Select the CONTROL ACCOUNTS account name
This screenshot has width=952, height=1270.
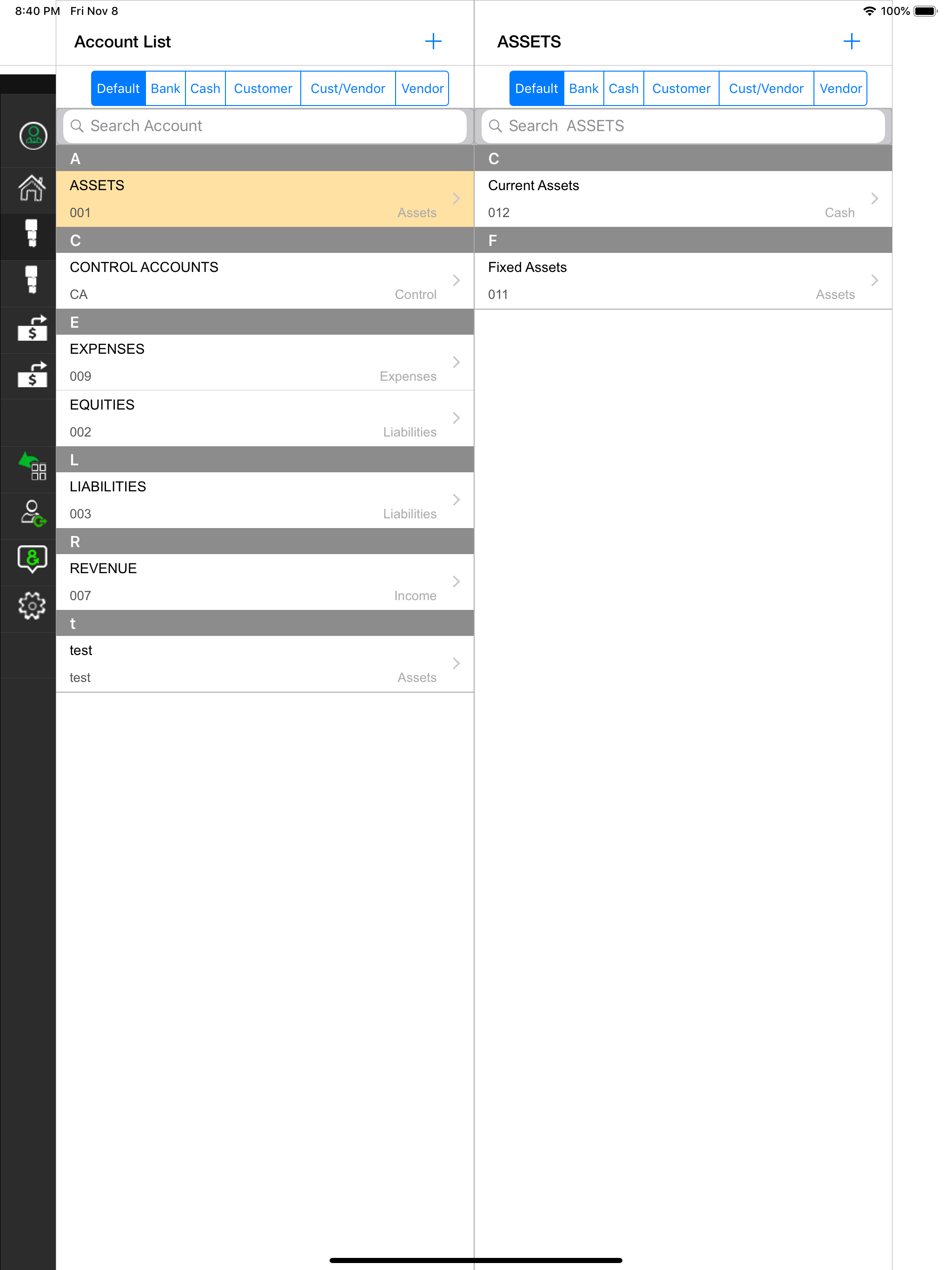(144, 267)
